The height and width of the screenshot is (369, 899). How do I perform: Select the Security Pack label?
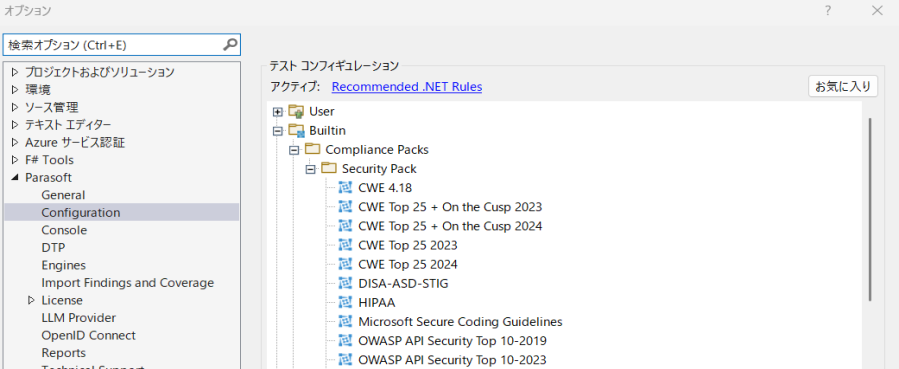(380, 169)
